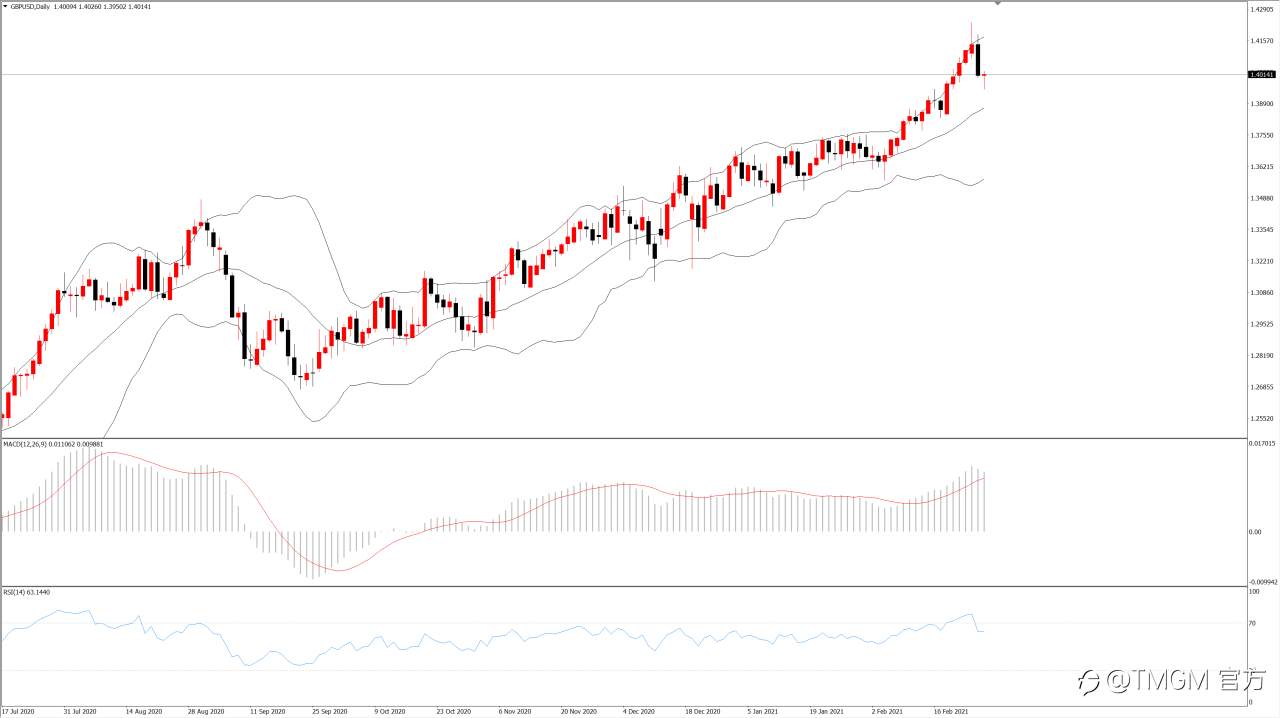The width and height of the screenshot is (1280, 718).
Task: Open the chart menu arrow beside GBPUSD,Daily
Action: coord(5,6)
